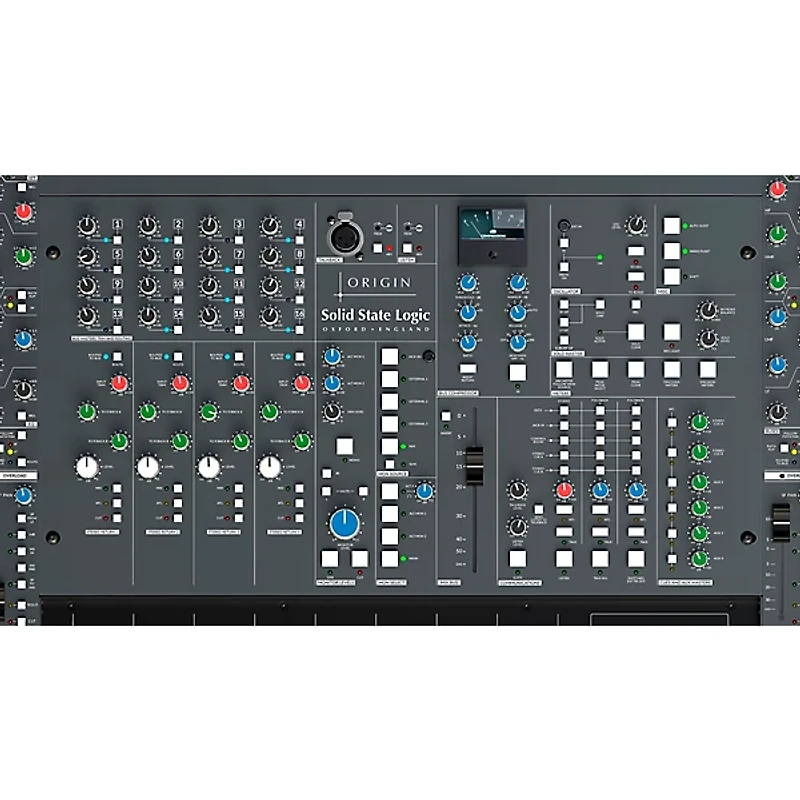Enable the Auto Susp automation button
Viewport: 800px width, 800px height.
pos(671,225)
